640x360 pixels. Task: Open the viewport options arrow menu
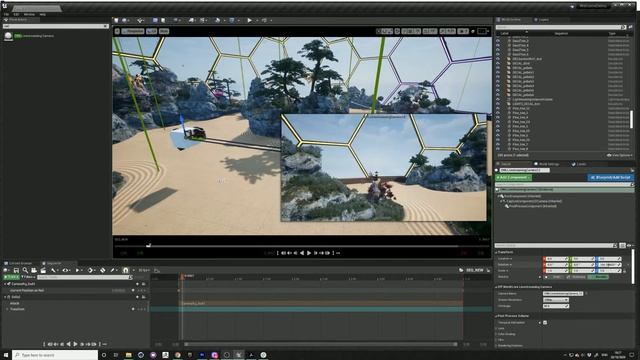point(117,31)
